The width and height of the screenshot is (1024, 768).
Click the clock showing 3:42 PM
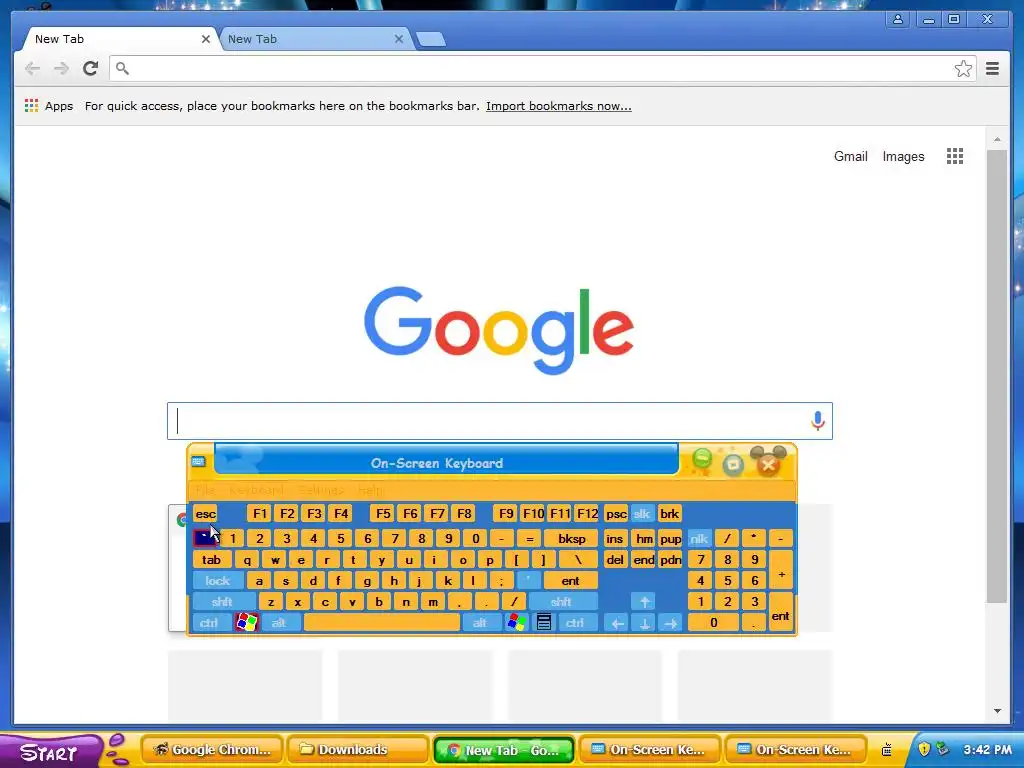[x=987, y=750]
